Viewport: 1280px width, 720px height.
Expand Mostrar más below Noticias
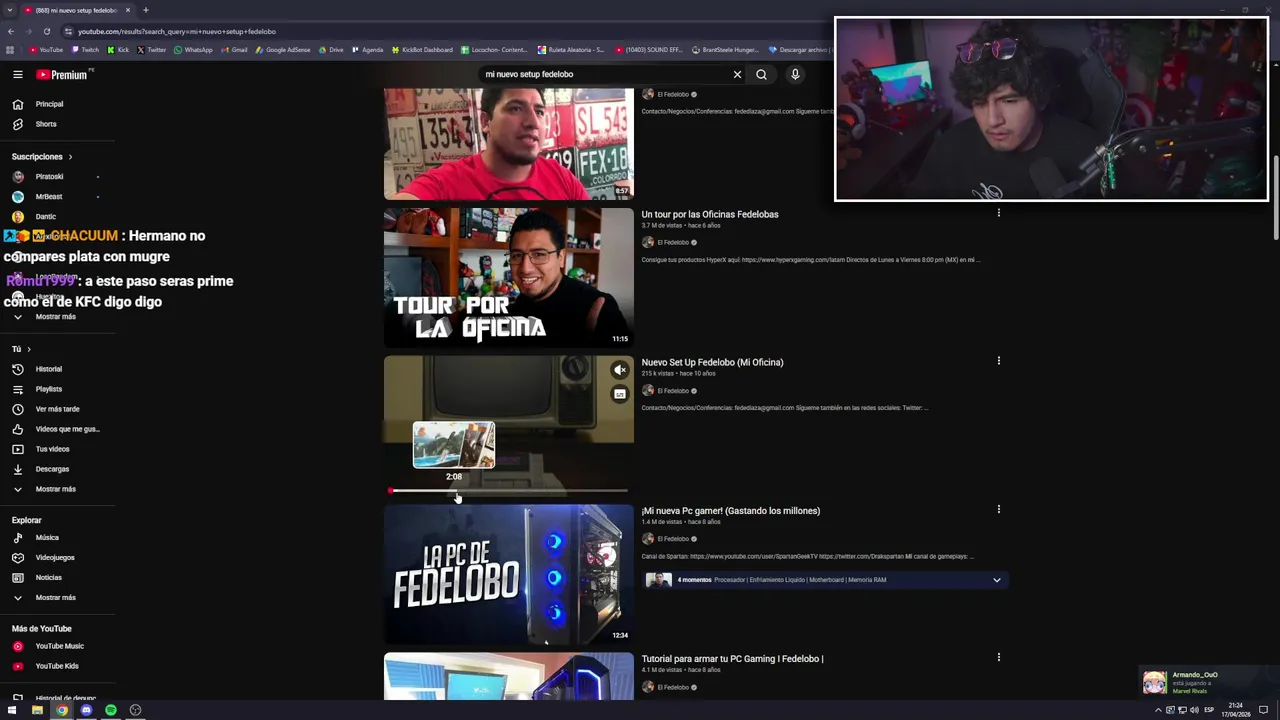click(x=57, y=597)
